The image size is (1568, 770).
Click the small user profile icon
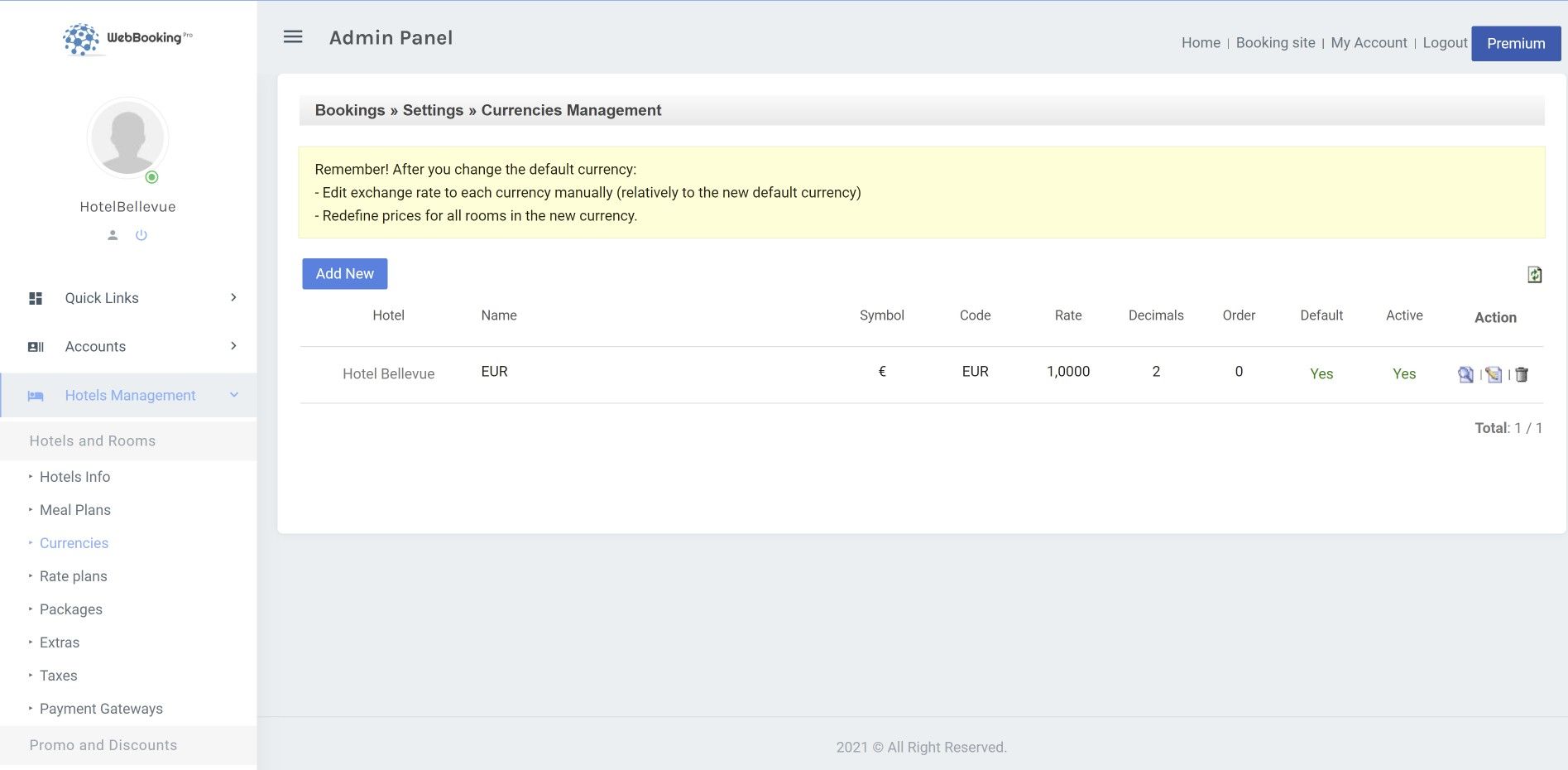click(113, 235)
